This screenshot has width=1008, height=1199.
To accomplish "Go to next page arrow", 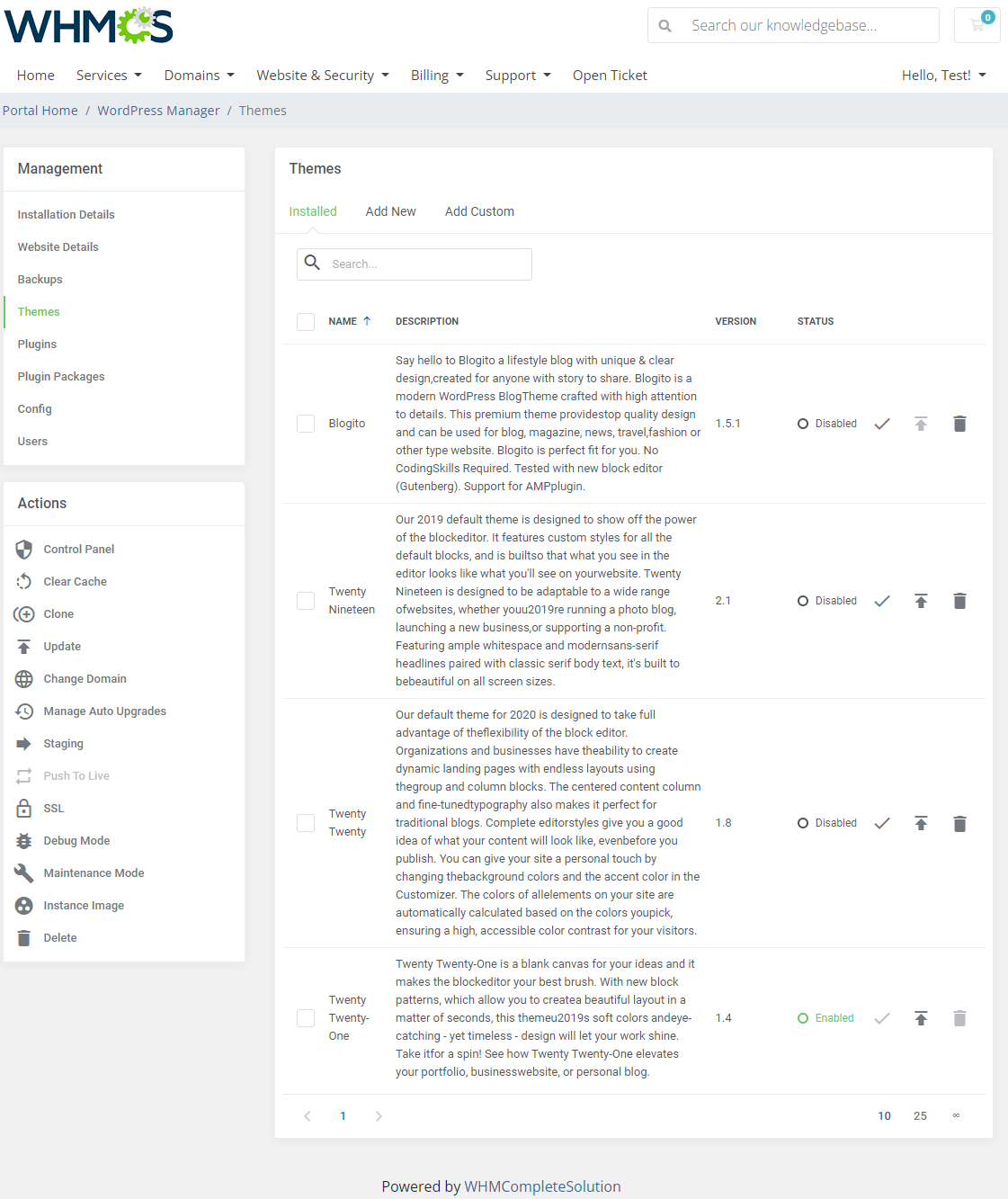I will 379,1116.
